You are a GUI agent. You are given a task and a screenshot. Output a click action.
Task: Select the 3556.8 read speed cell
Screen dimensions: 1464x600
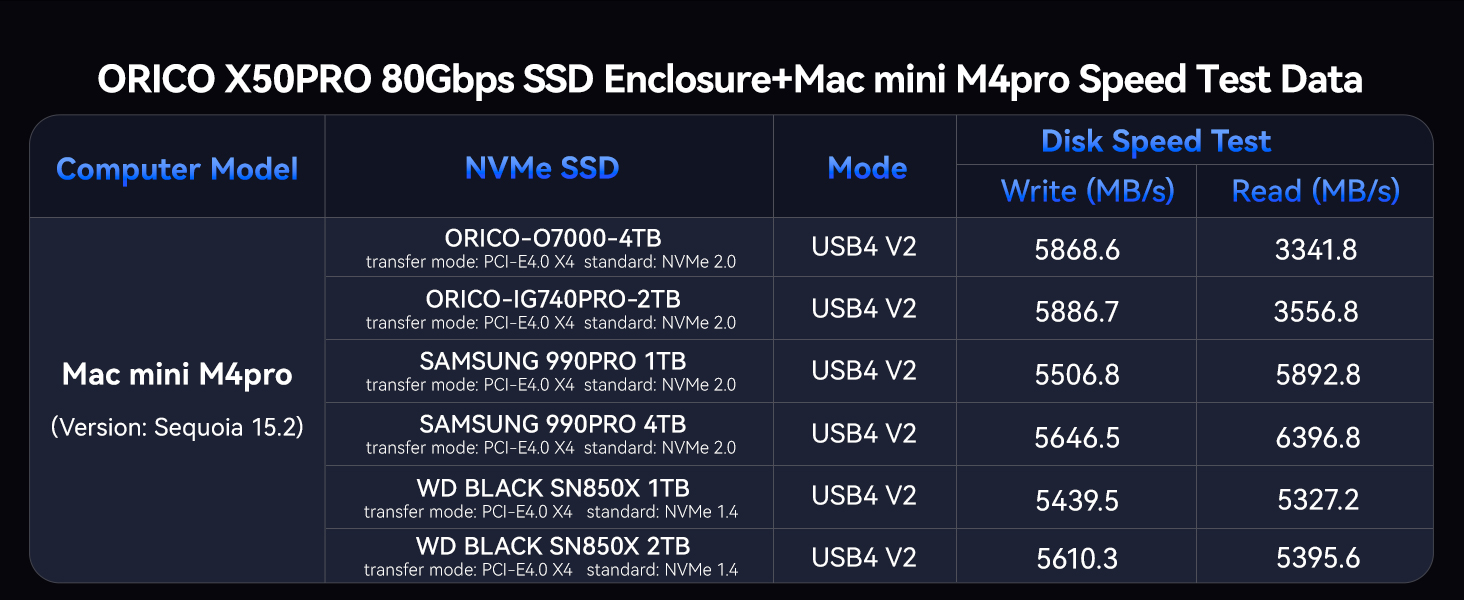click(1316, 311)
